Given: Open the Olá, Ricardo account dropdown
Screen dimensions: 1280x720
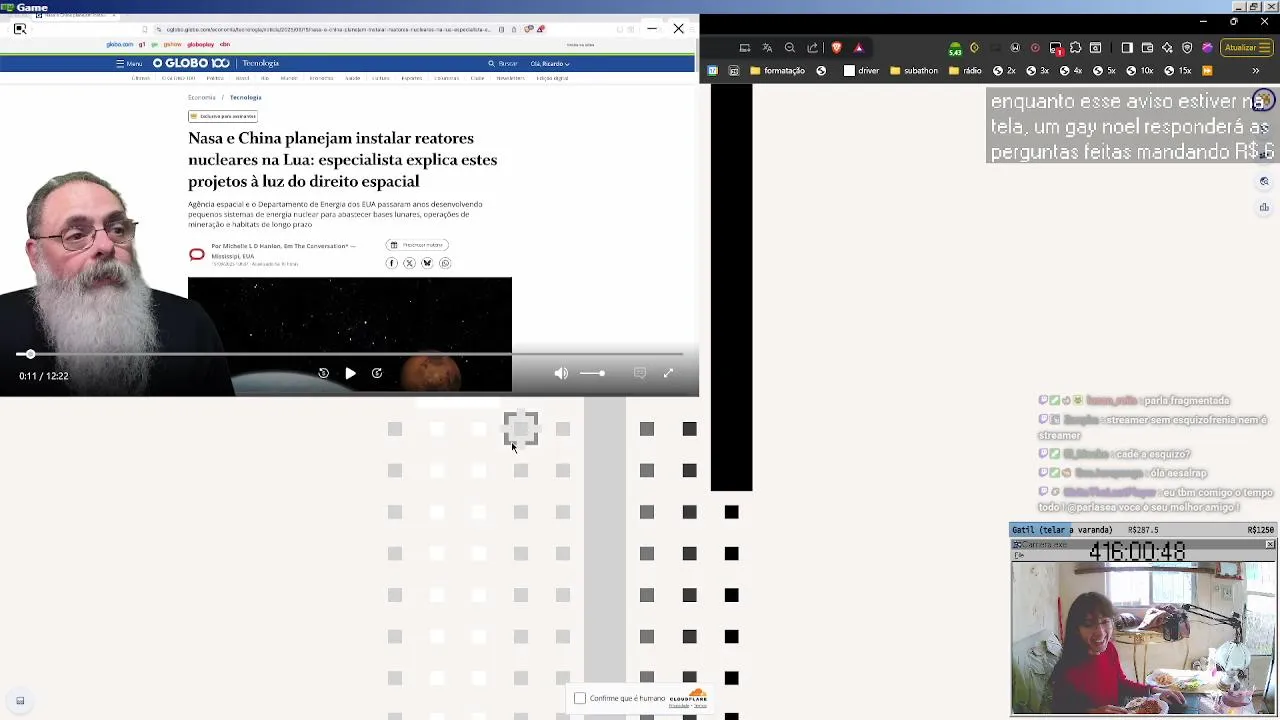Looking at the screenshot, I should point(550,63).
